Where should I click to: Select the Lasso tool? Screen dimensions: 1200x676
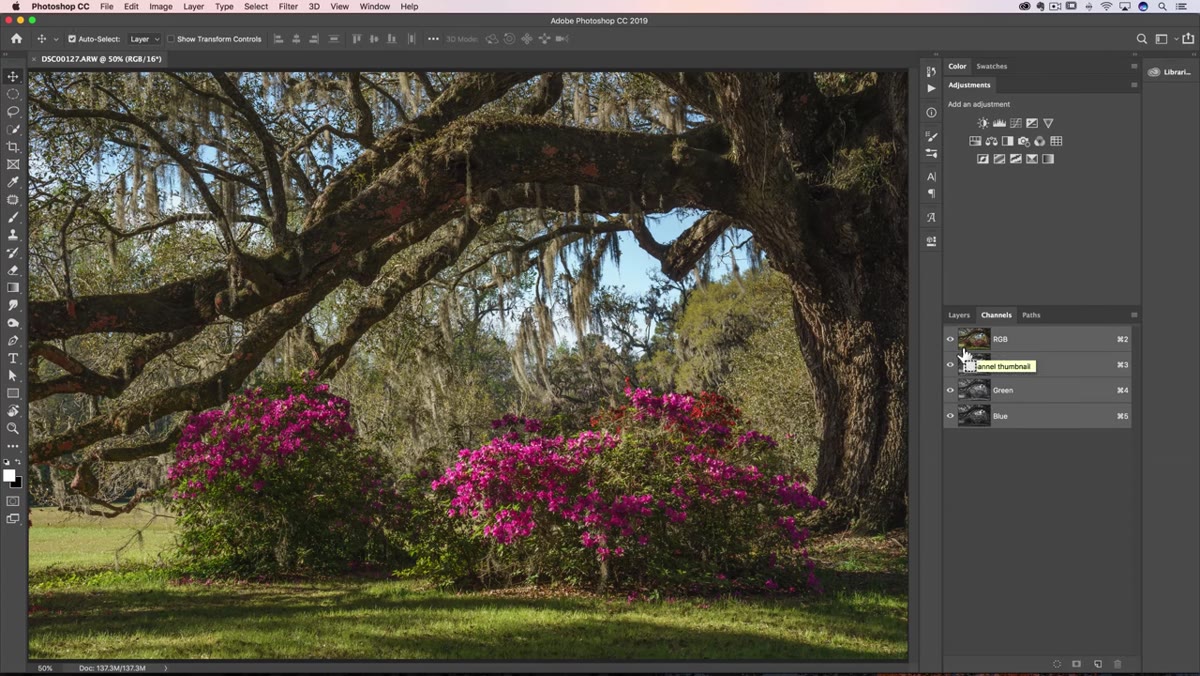tap(13, 111)
